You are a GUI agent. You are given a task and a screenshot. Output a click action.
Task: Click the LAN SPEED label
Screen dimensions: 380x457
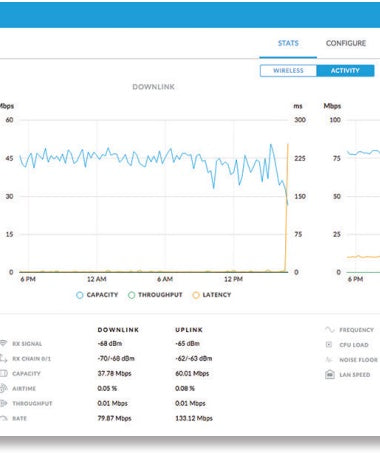click(355, 375)
